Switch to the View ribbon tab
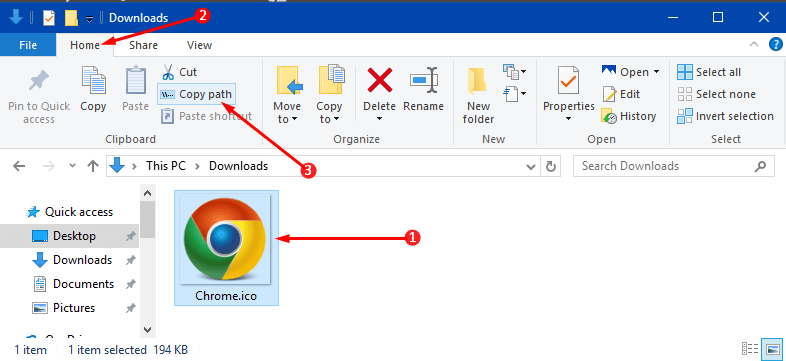The width and height of the screenshot is (786, 361). (199, 45)
